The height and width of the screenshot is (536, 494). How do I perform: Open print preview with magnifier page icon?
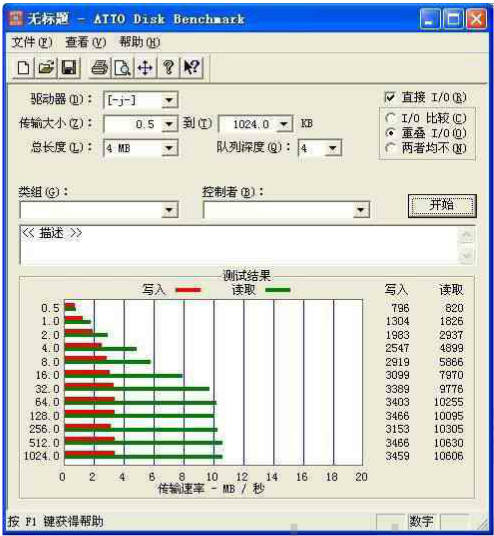point(122,68)
